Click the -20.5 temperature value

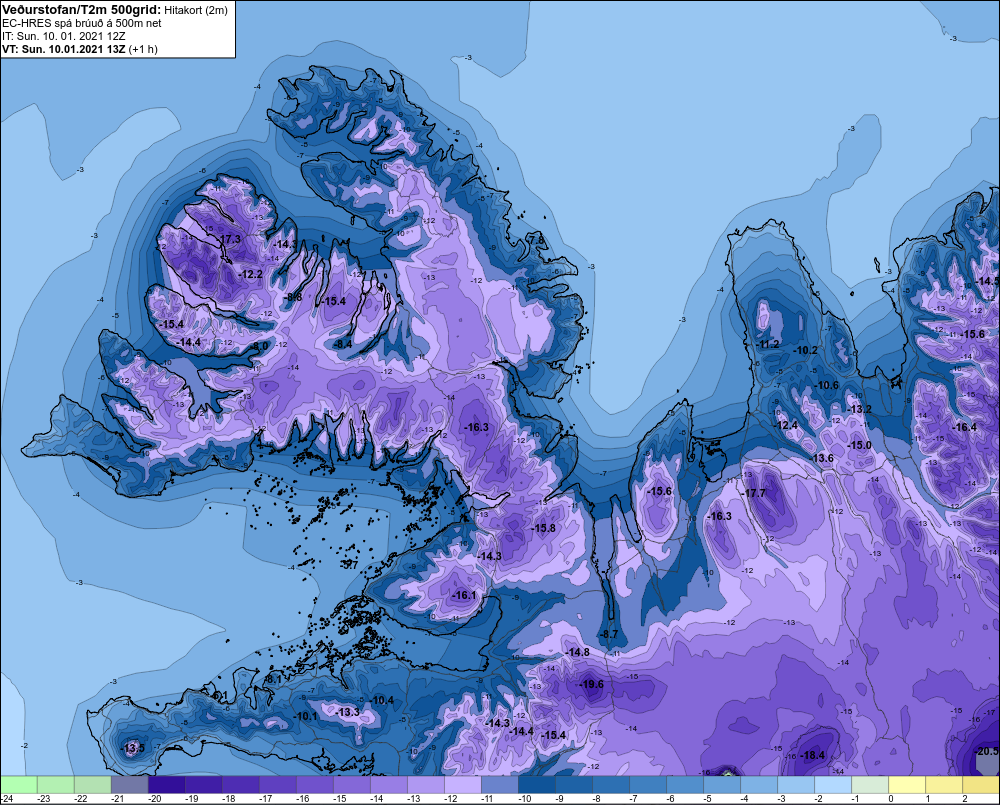click(x=987, y=751)
